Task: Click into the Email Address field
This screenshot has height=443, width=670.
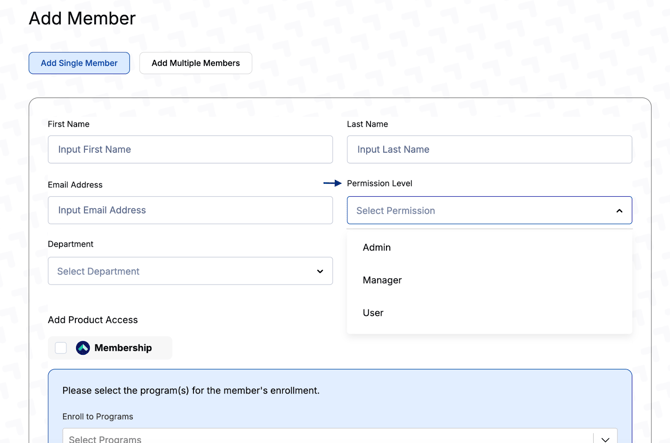Action: tap(190, 210)
